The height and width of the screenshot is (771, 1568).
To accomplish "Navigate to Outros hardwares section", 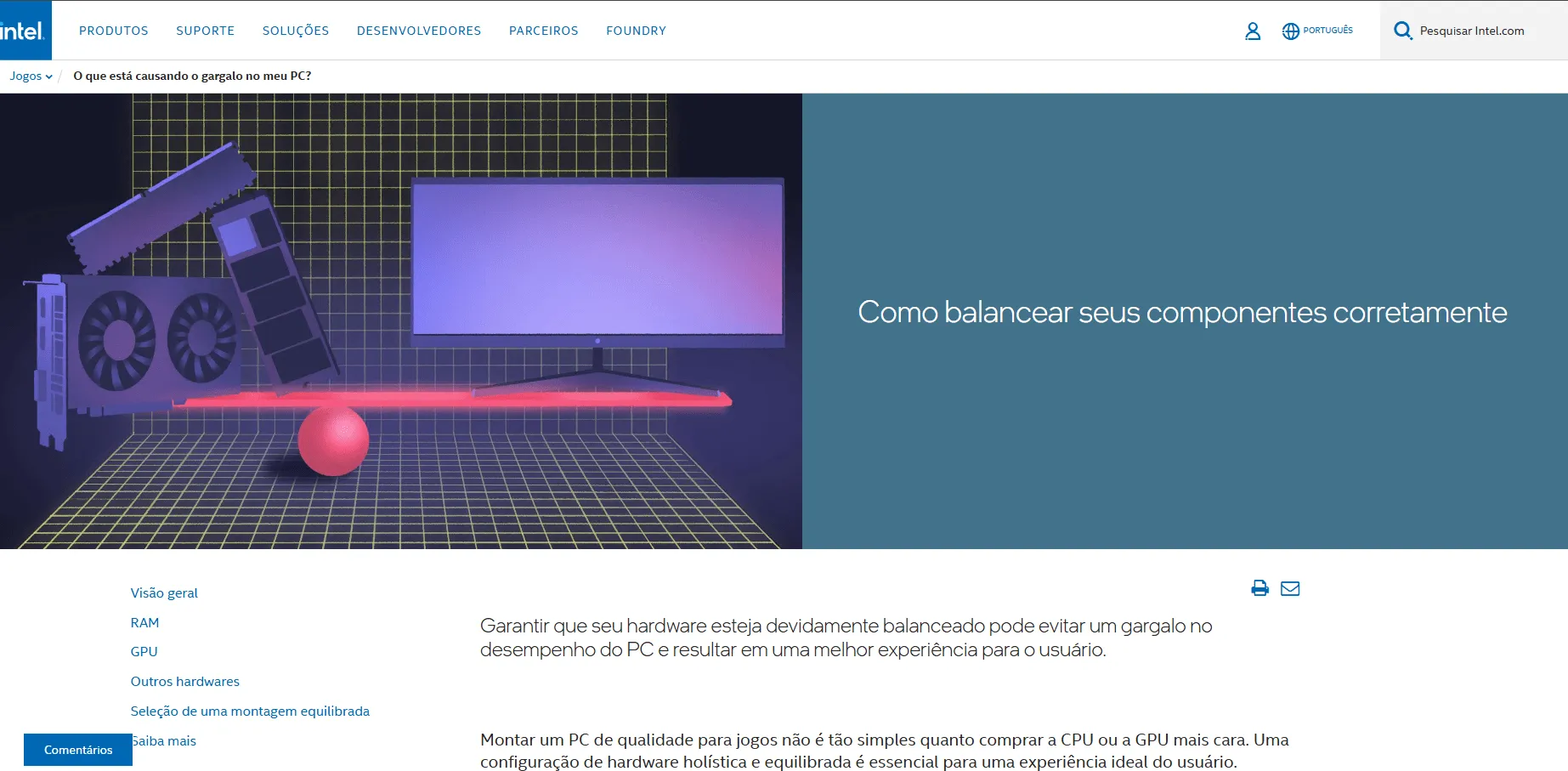I will (185, 682).
